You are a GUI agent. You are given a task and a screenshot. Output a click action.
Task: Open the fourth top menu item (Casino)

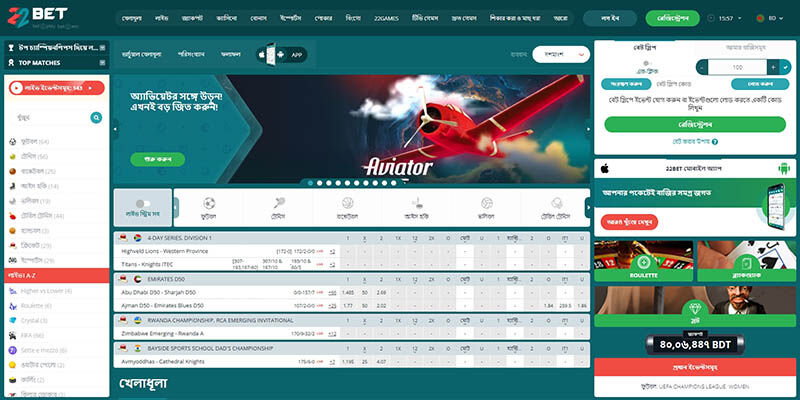[227, 18]
